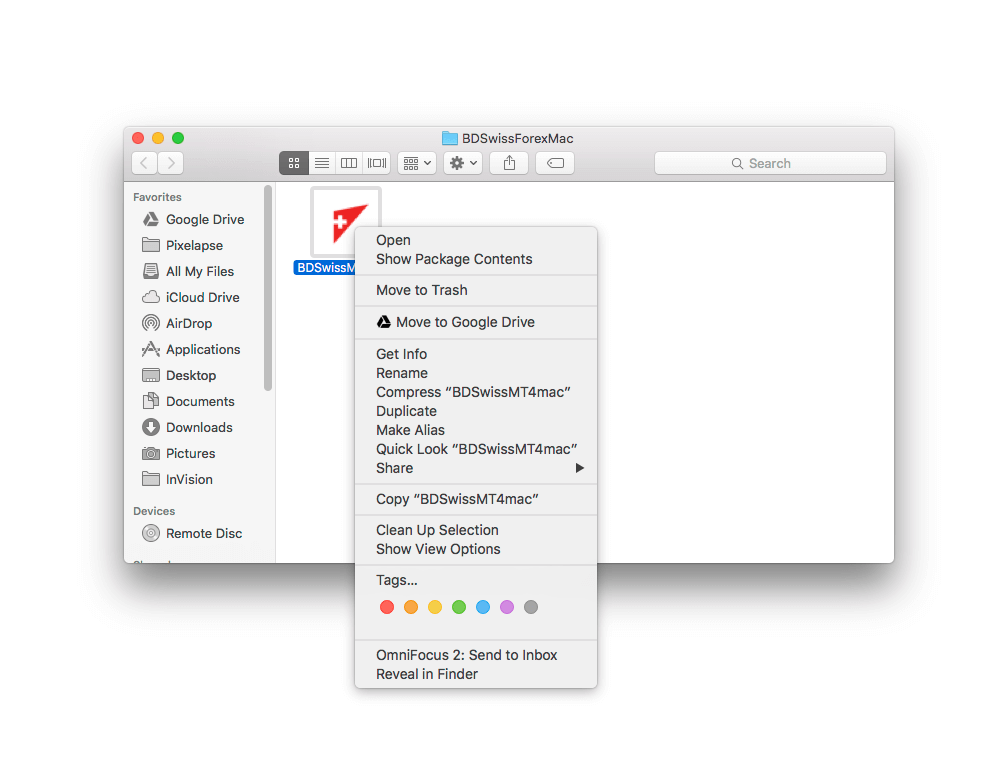Apply the blue tag color
This screenshot has width=989, height=758.
coord(483,607)
